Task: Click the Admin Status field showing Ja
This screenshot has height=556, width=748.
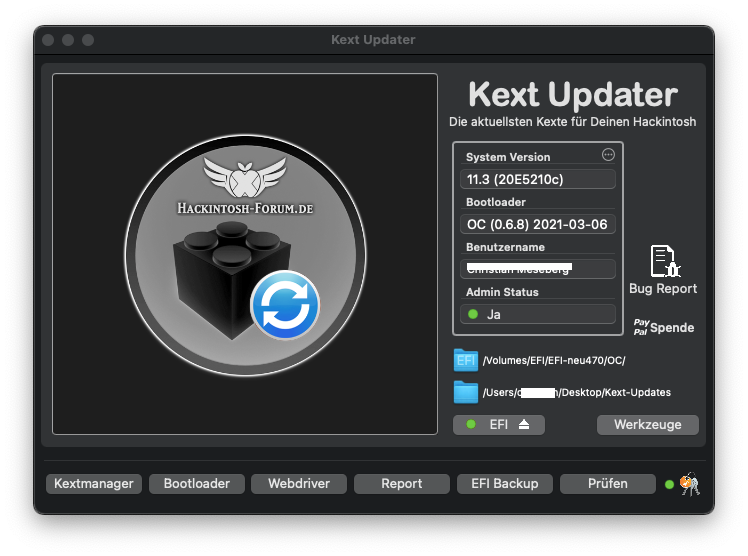Action: (x=538, y=314)
